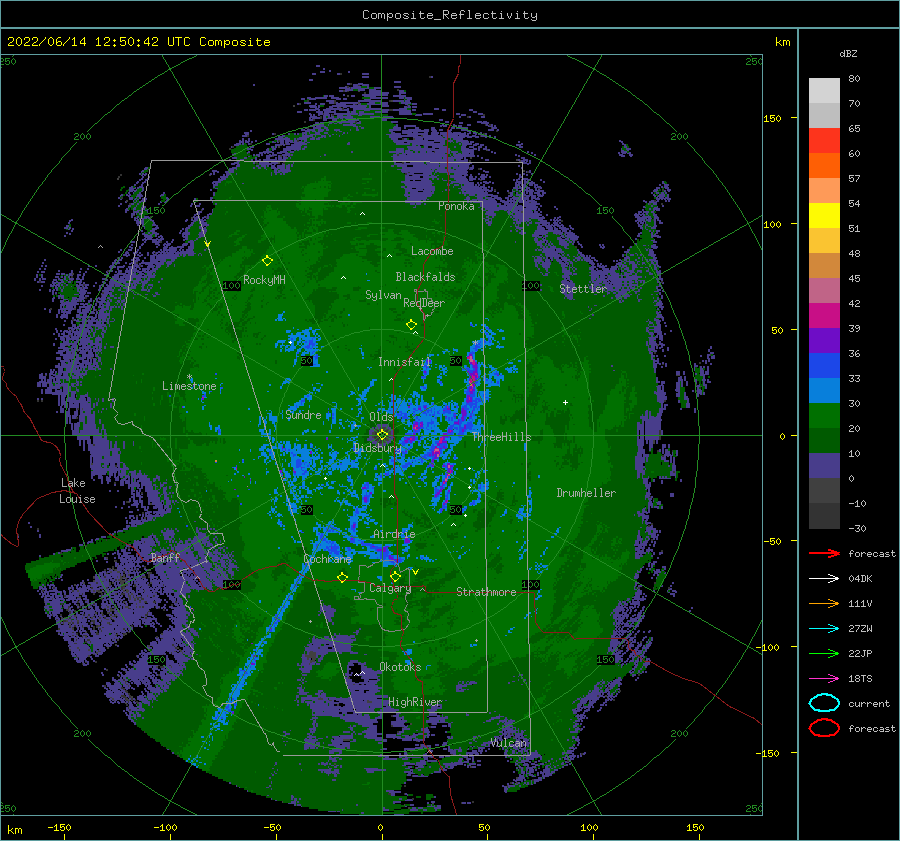Click the 'Lake Louise' label
Image resolution: width=900 pixels, height=841 pixels.
point(77,491)
